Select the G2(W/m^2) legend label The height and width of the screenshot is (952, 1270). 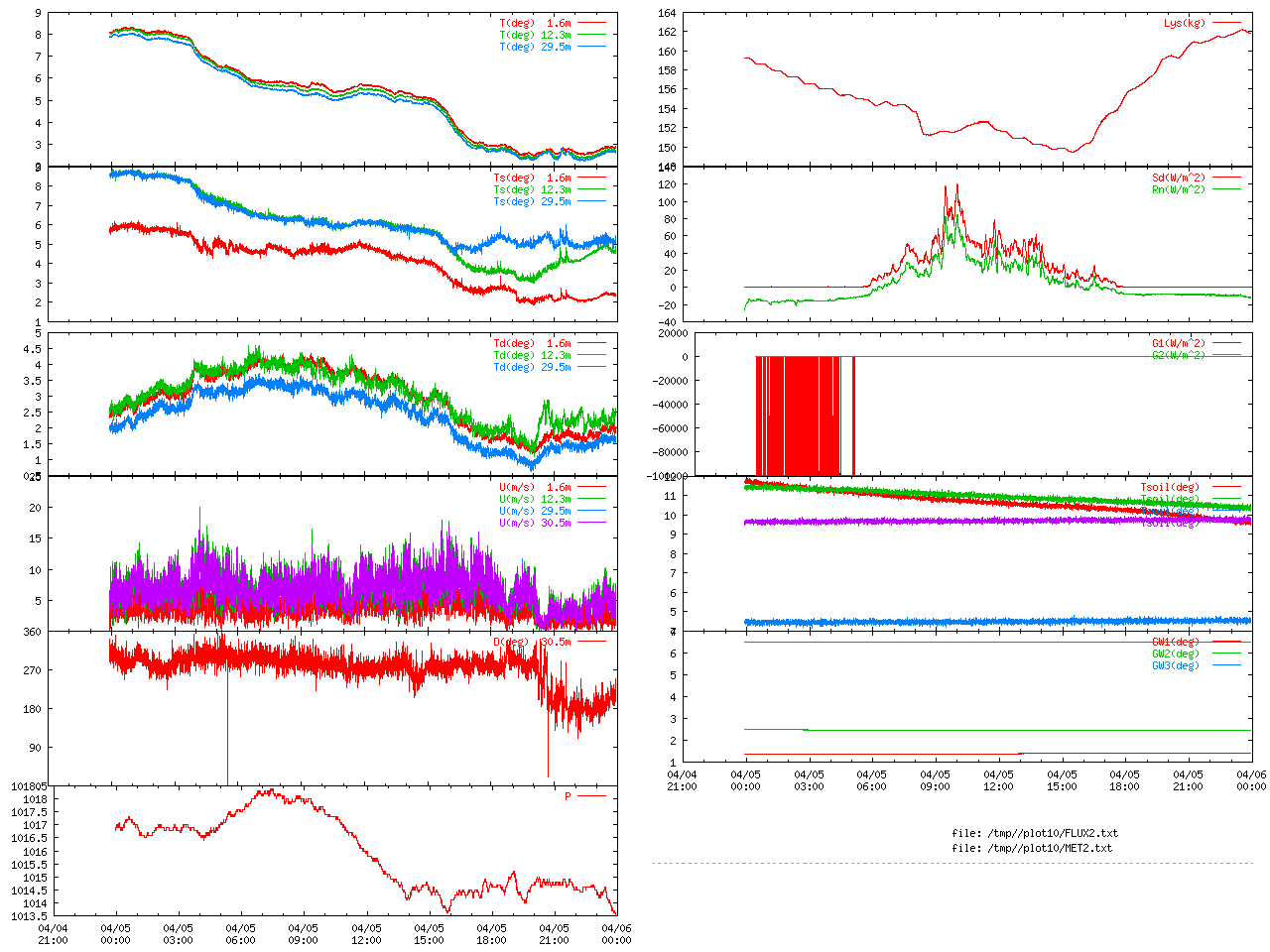1179,355
